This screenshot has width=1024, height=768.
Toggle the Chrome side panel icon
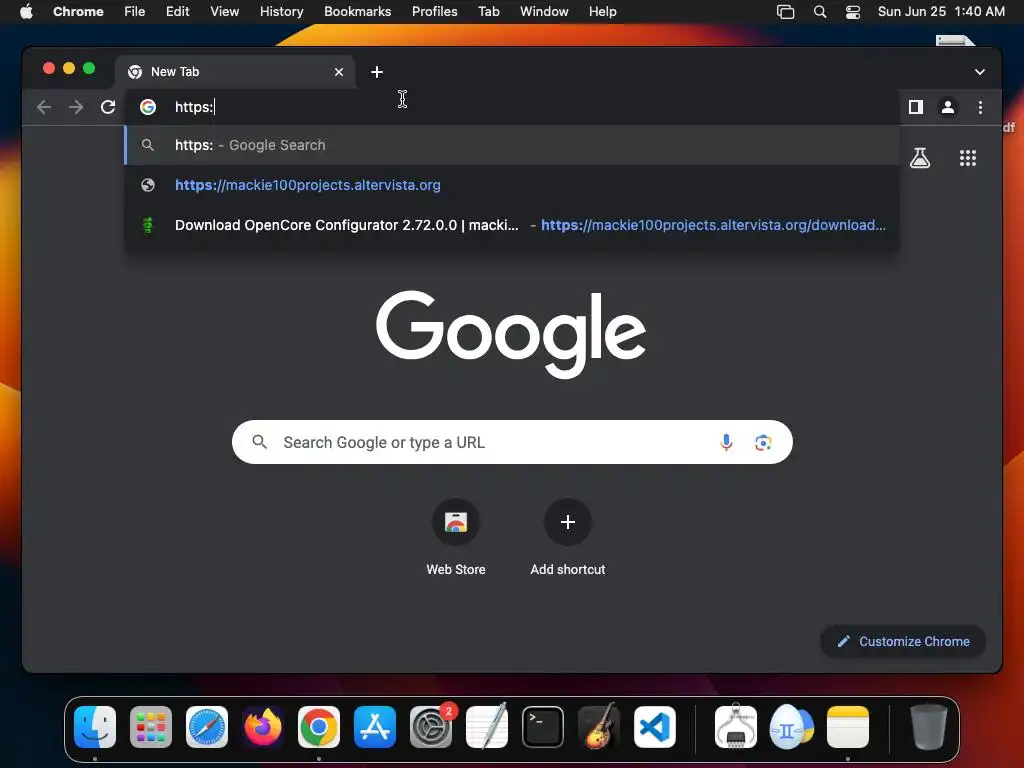[x=916, y=107]
